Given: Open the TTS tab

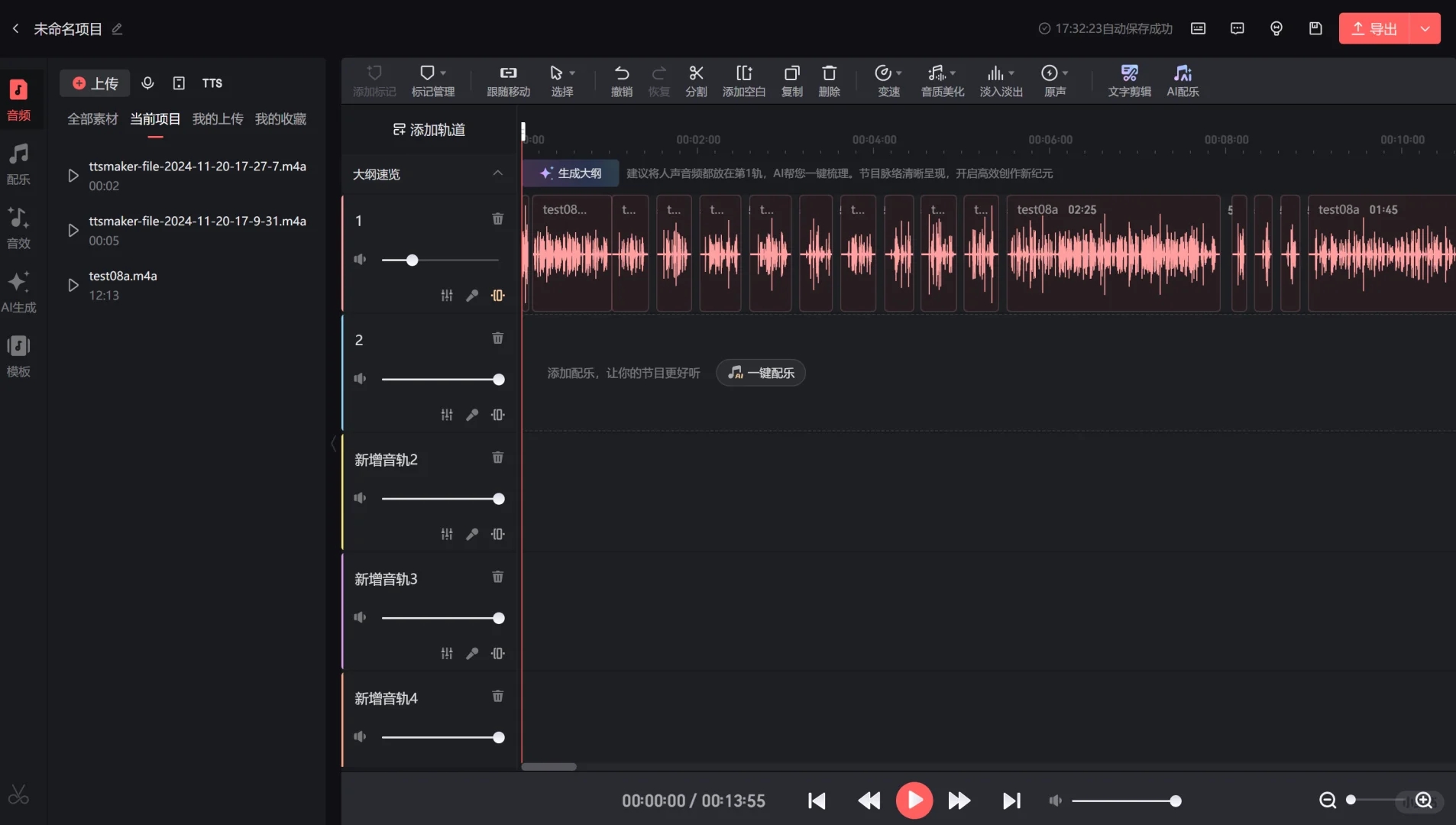Looking at the screenshot, I should tap(212, 82).
